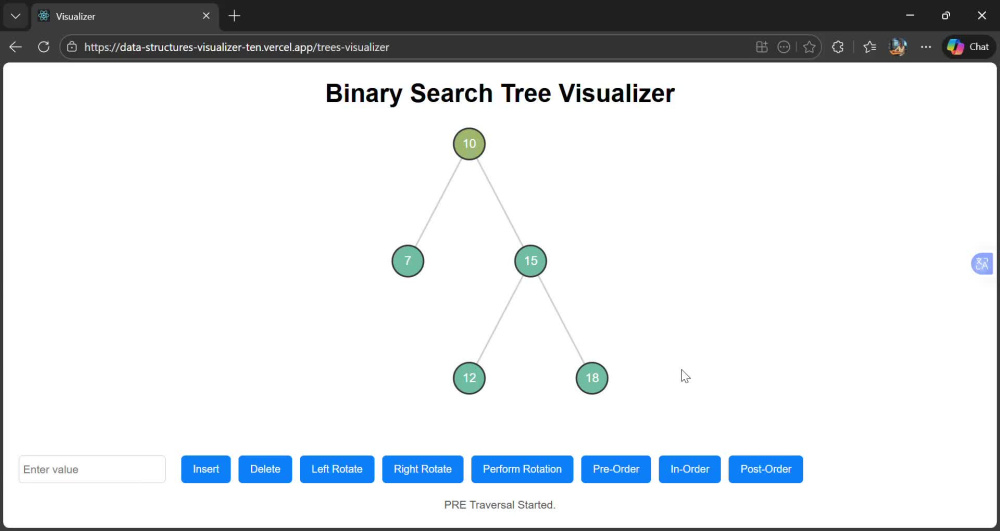
Task: Click the Insert button
Action: pos(206,469)
